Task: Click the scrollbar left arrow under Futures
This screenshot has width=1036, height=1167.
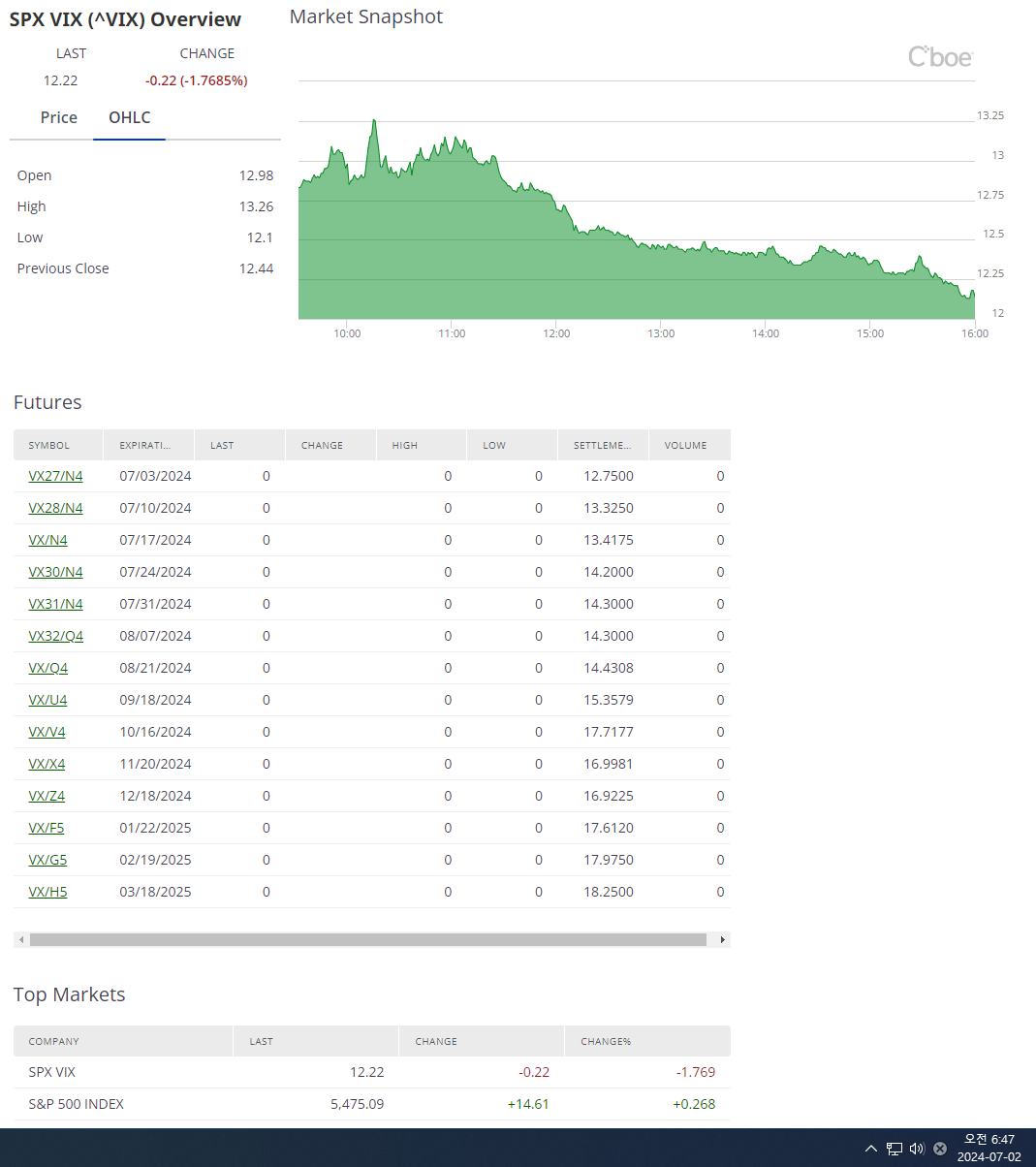Action: 20,939
